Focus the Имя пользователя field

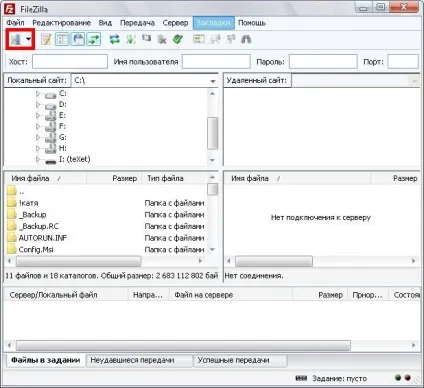pos(216,62)
